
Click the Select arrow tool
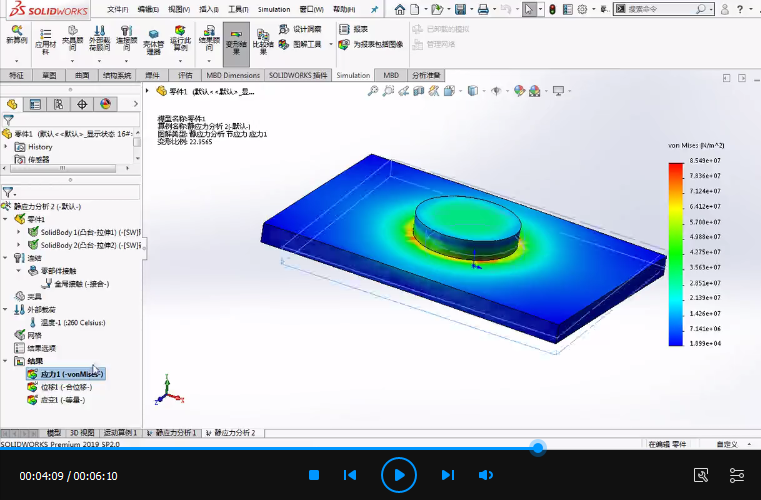pyautogui.click(x=529, y=9)
